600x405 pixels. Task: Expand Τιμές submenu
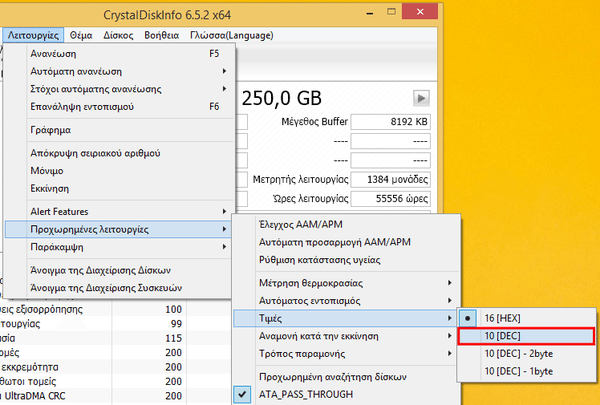[346, 318]
